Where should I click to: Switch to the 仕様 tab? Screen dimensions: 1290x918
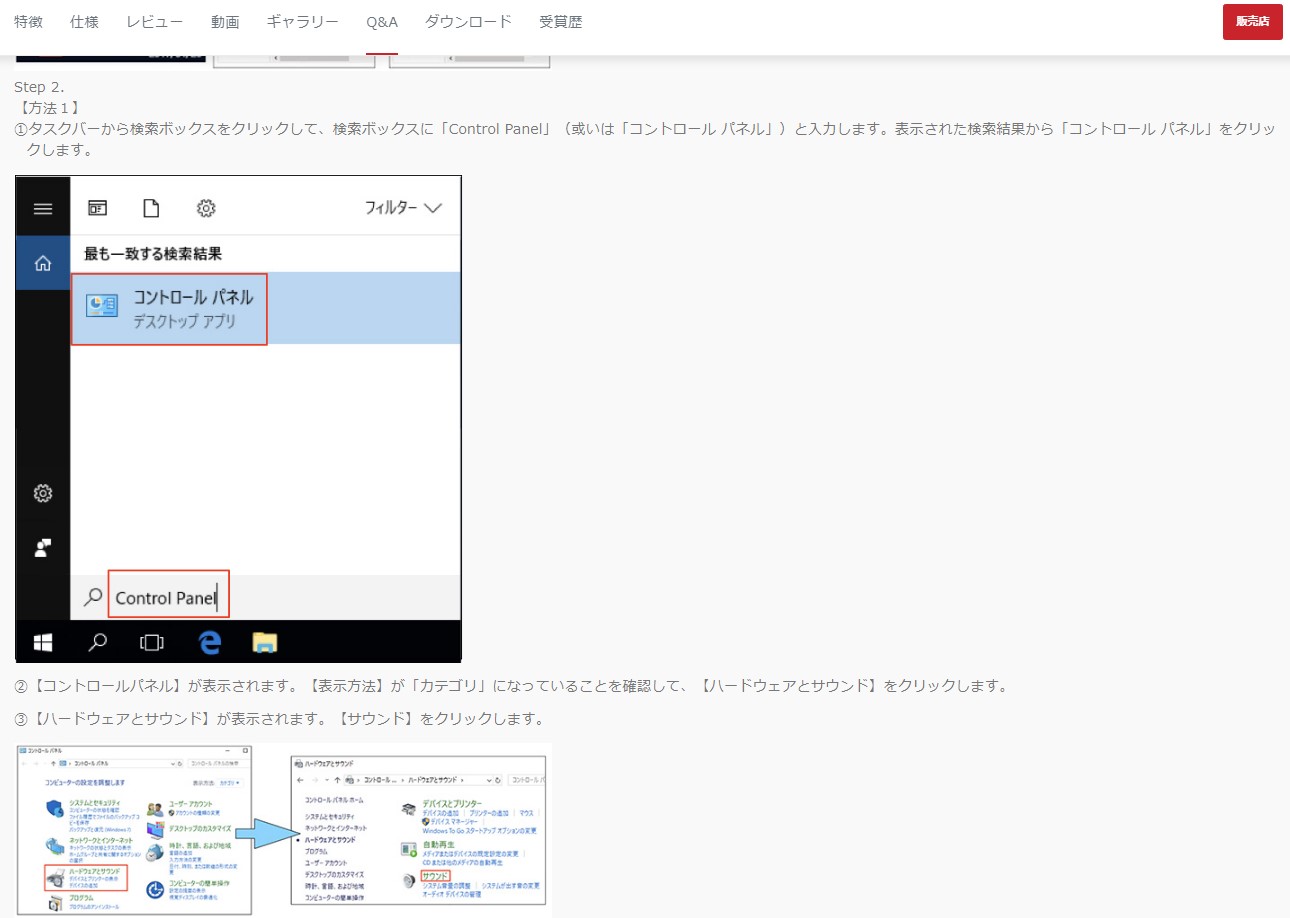[x=84, y=21]
